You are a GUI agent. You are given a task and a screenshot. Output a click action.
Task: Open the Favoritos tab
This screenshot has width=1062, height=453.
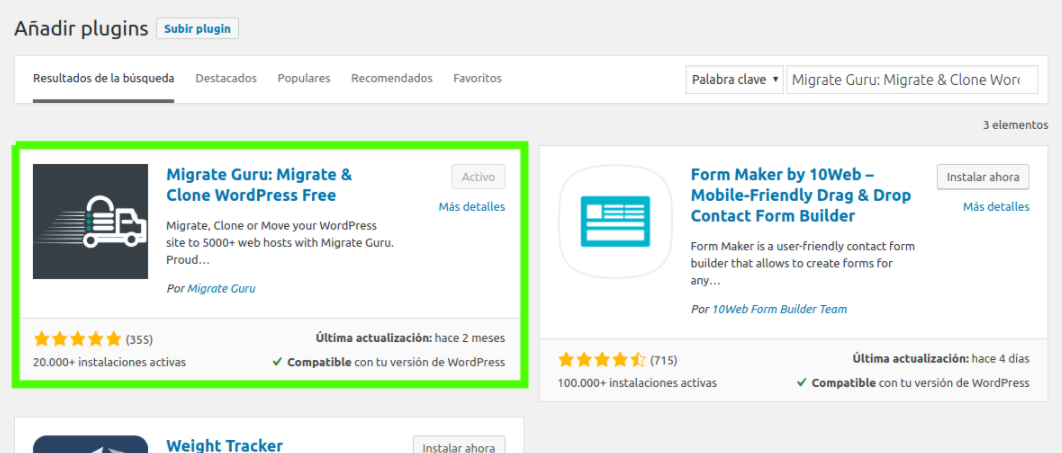[x=477, y=79]
